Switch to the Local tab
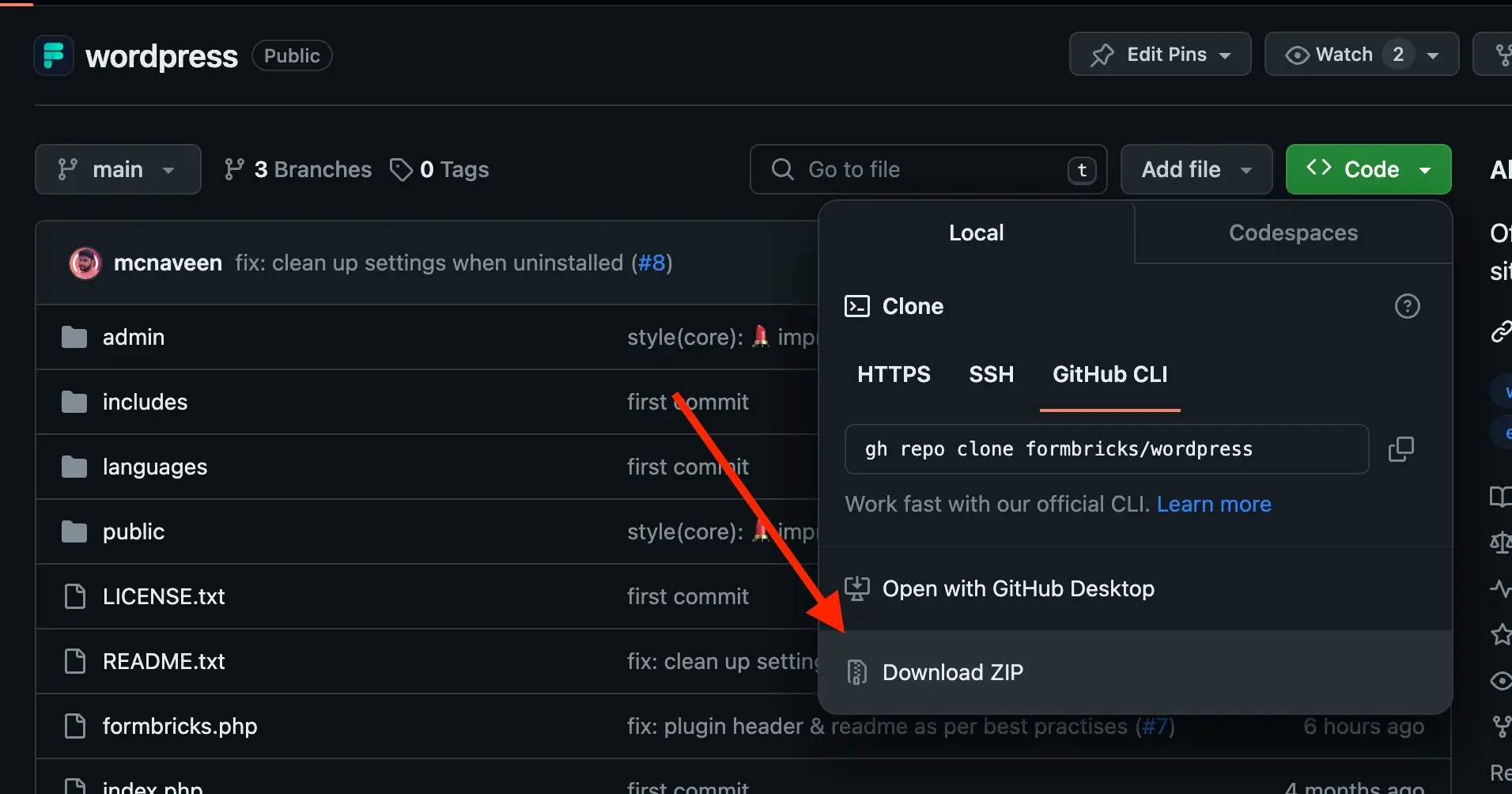Image resolution: width=1512 pixels, height=794 pixels. pyautogui.click(x=977, y=233)
